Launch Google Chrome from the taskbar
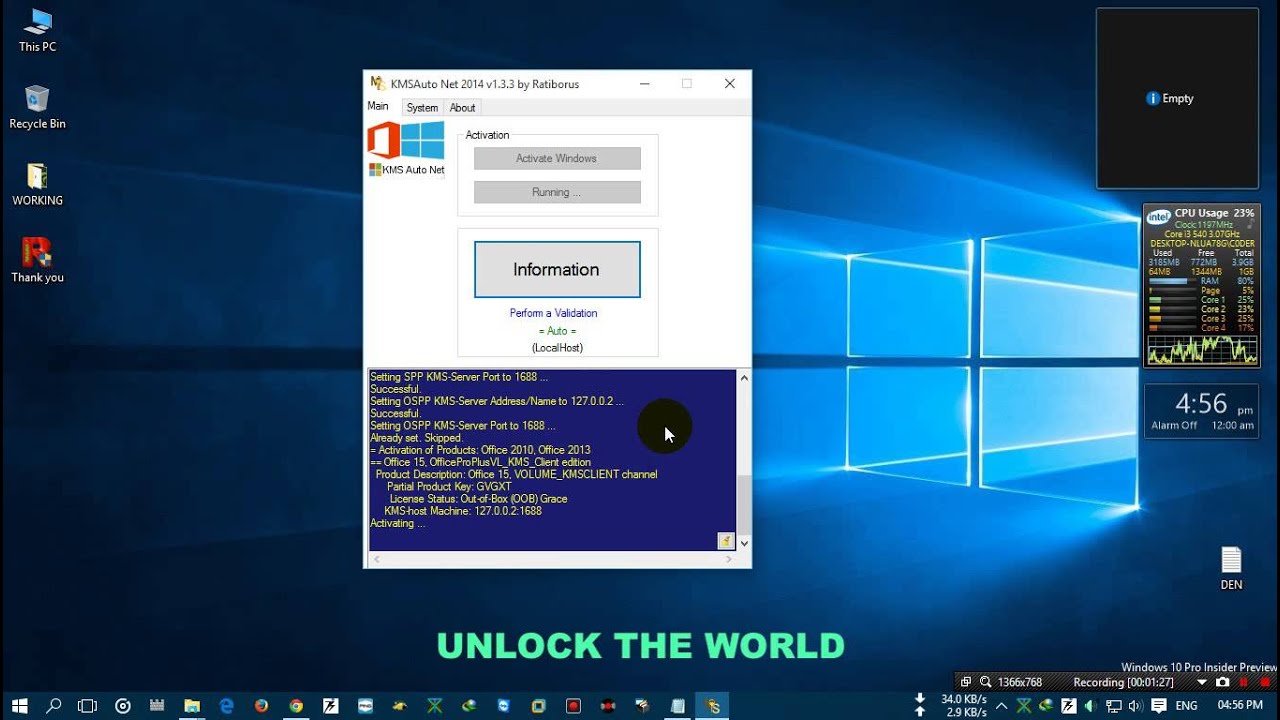The height and width of the screenshot is (720, 1280). (296, 706)
